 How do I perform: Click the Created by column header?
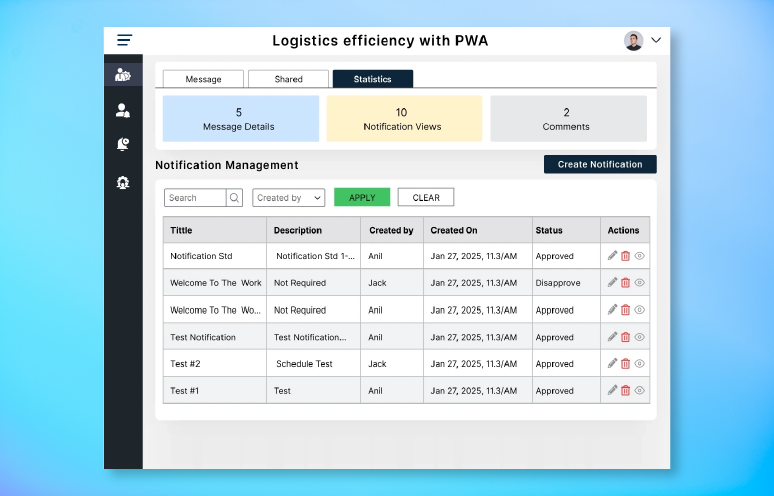pyautogui.click(x=392, y=230)
